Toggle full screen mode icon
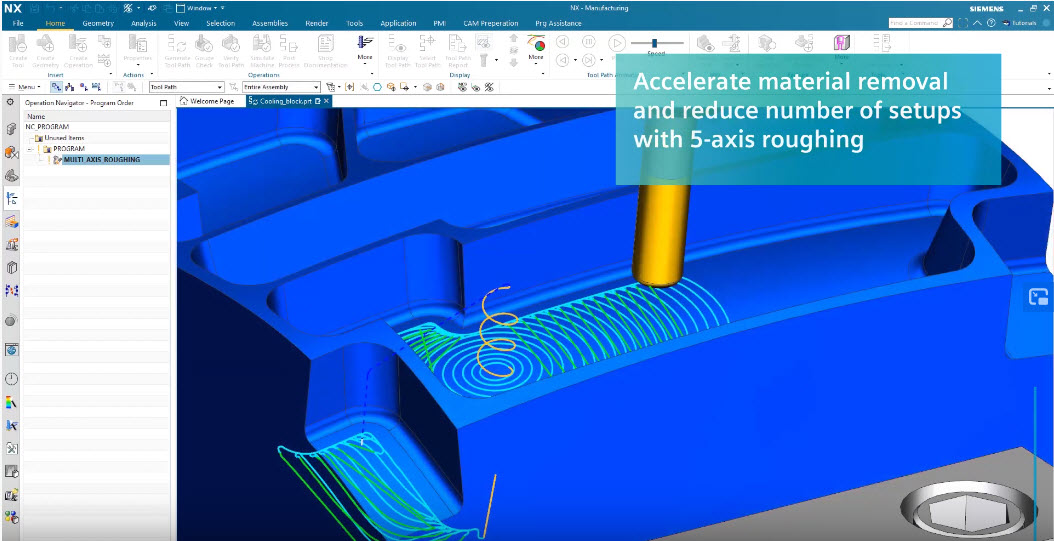 [x=963, y=23]
